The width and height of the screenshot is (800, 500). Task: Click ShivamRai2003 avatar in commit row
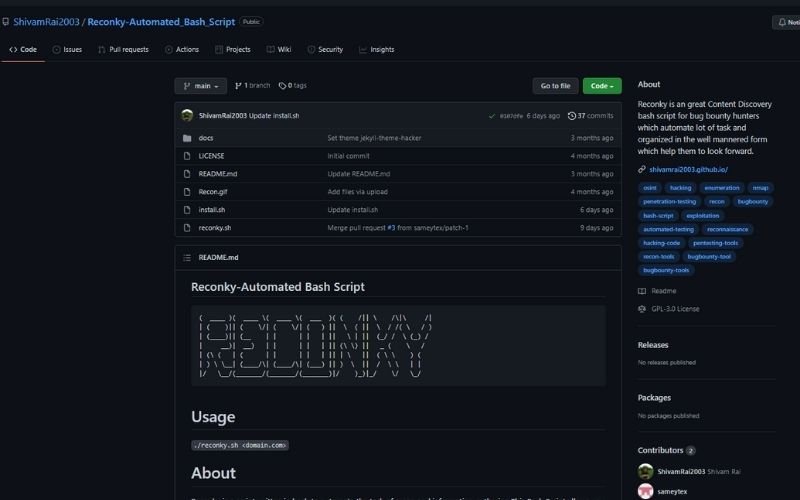tap(187, 115)
